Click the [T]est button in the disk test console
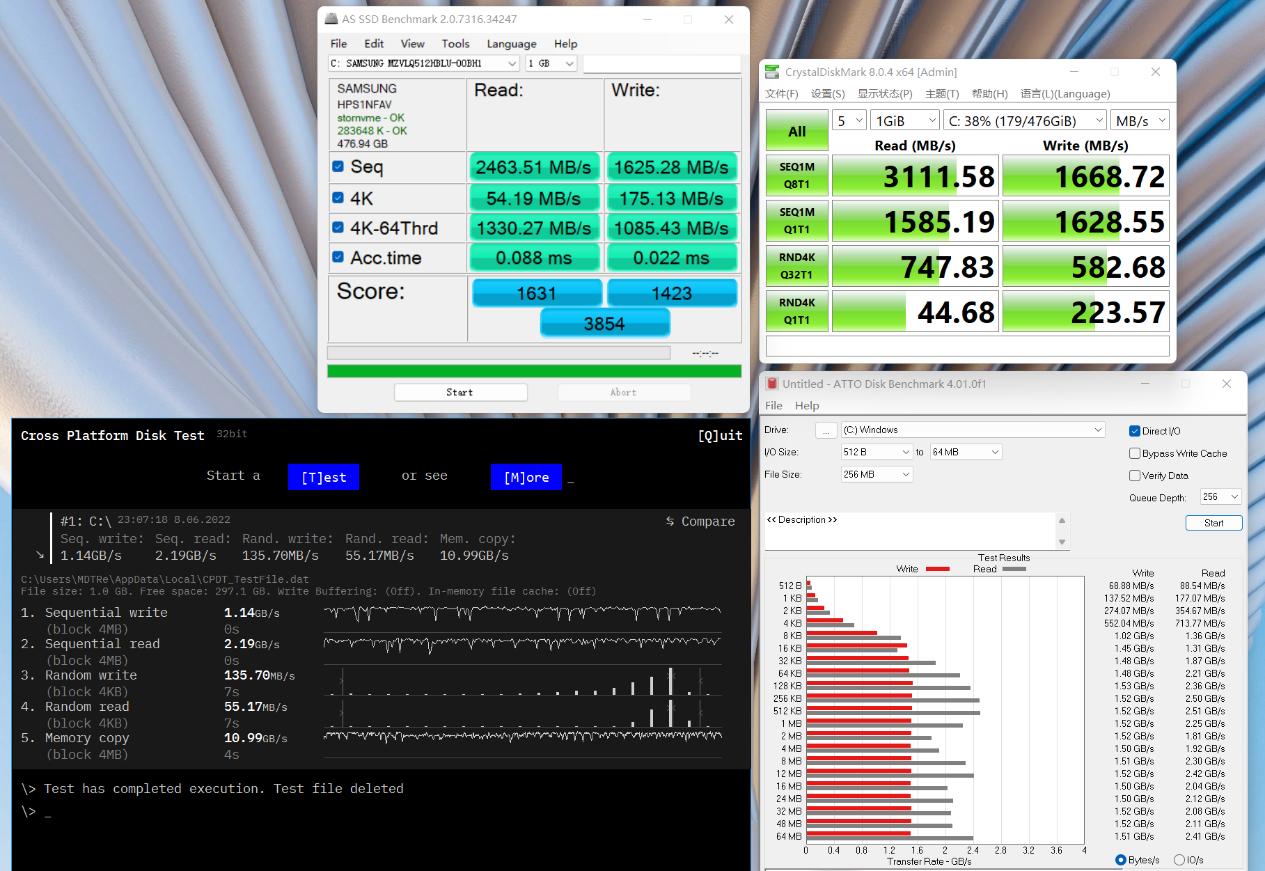This screenshot has width=1265, height=871. coord(323,477)
